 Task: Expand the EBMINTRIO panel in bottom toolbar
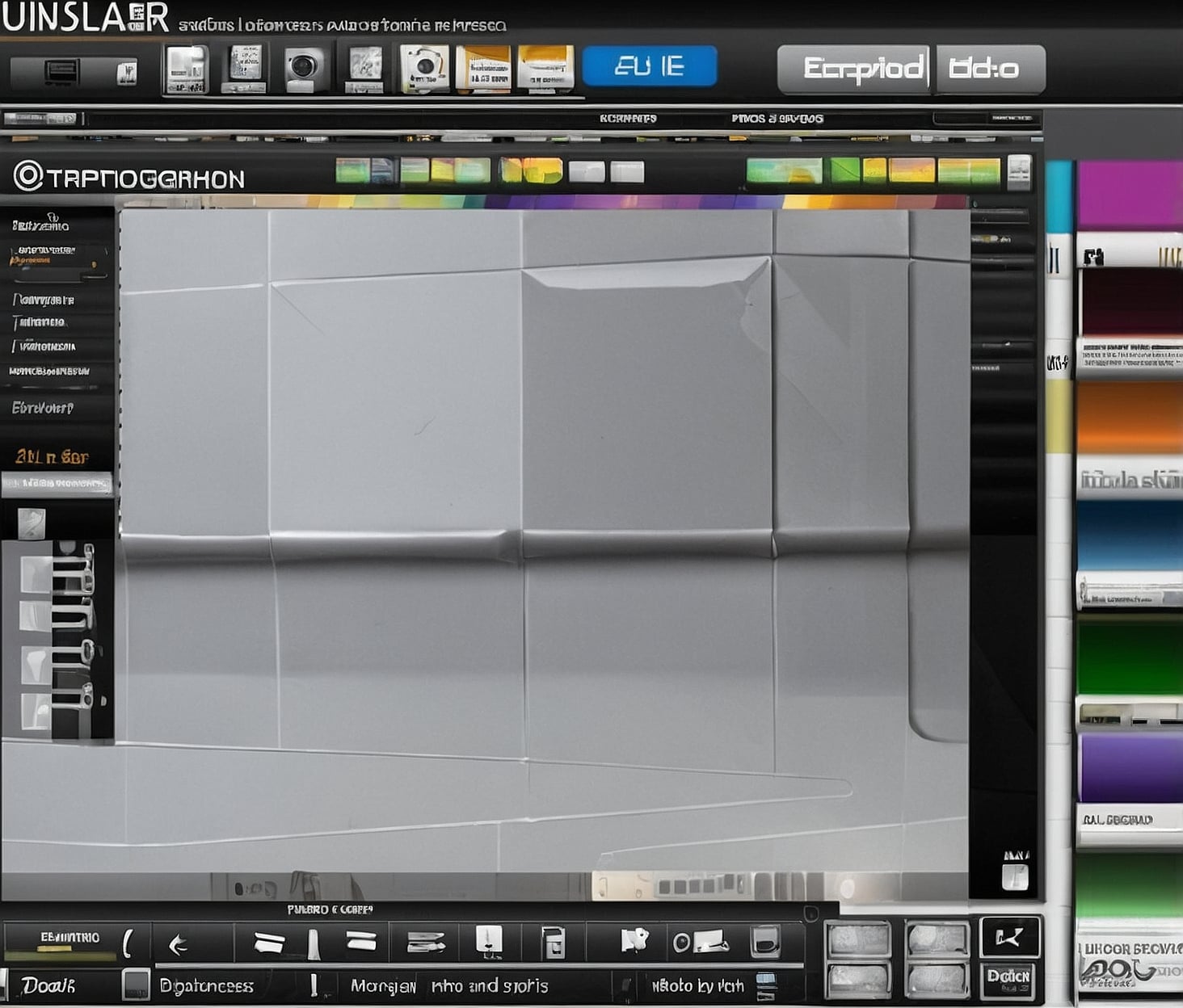click(x=69, y=939)
